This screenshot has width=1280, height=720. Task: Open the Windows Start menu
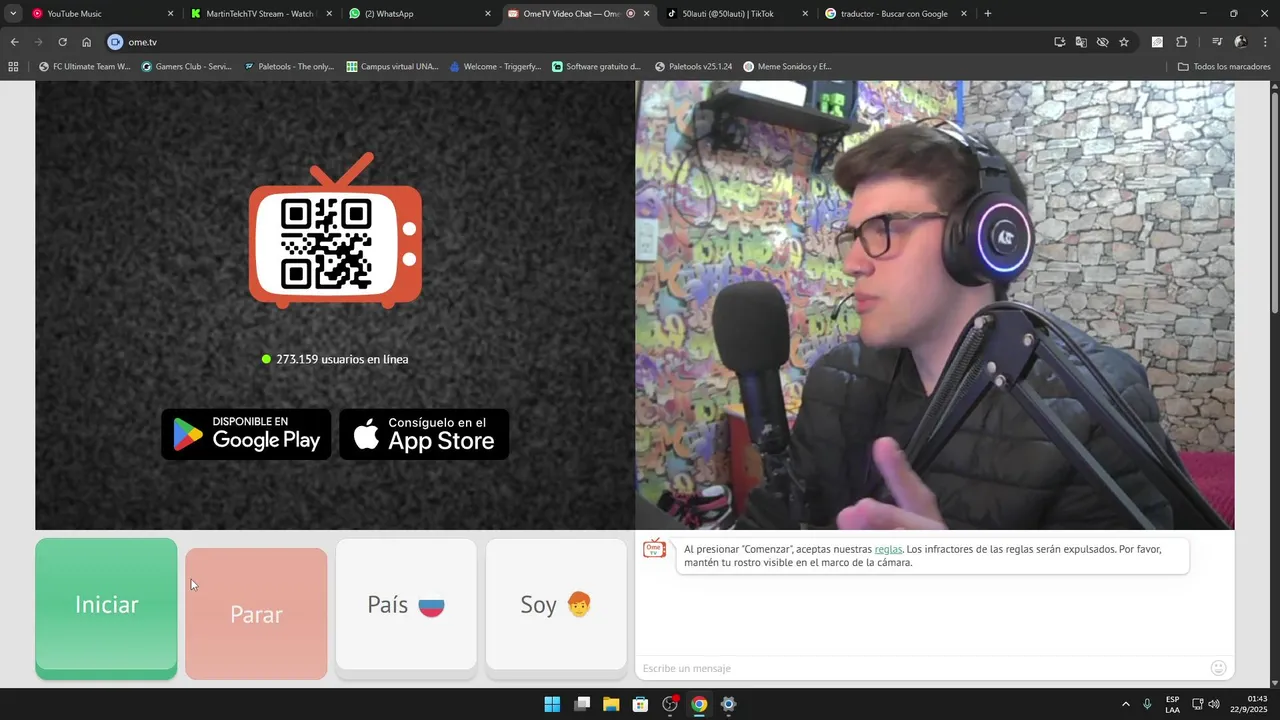(x=552, y=704)
